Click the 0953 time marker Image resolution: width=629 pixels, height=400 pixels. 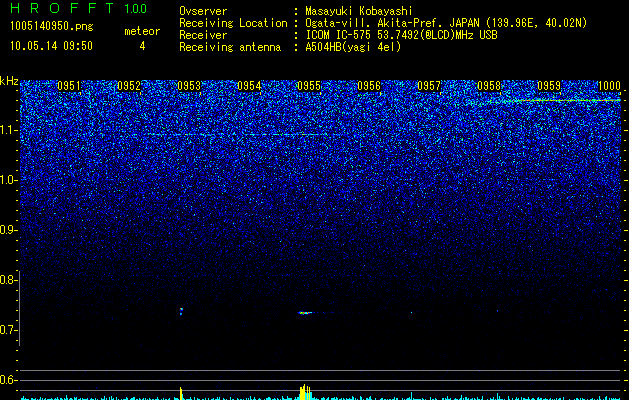point(189,86)
